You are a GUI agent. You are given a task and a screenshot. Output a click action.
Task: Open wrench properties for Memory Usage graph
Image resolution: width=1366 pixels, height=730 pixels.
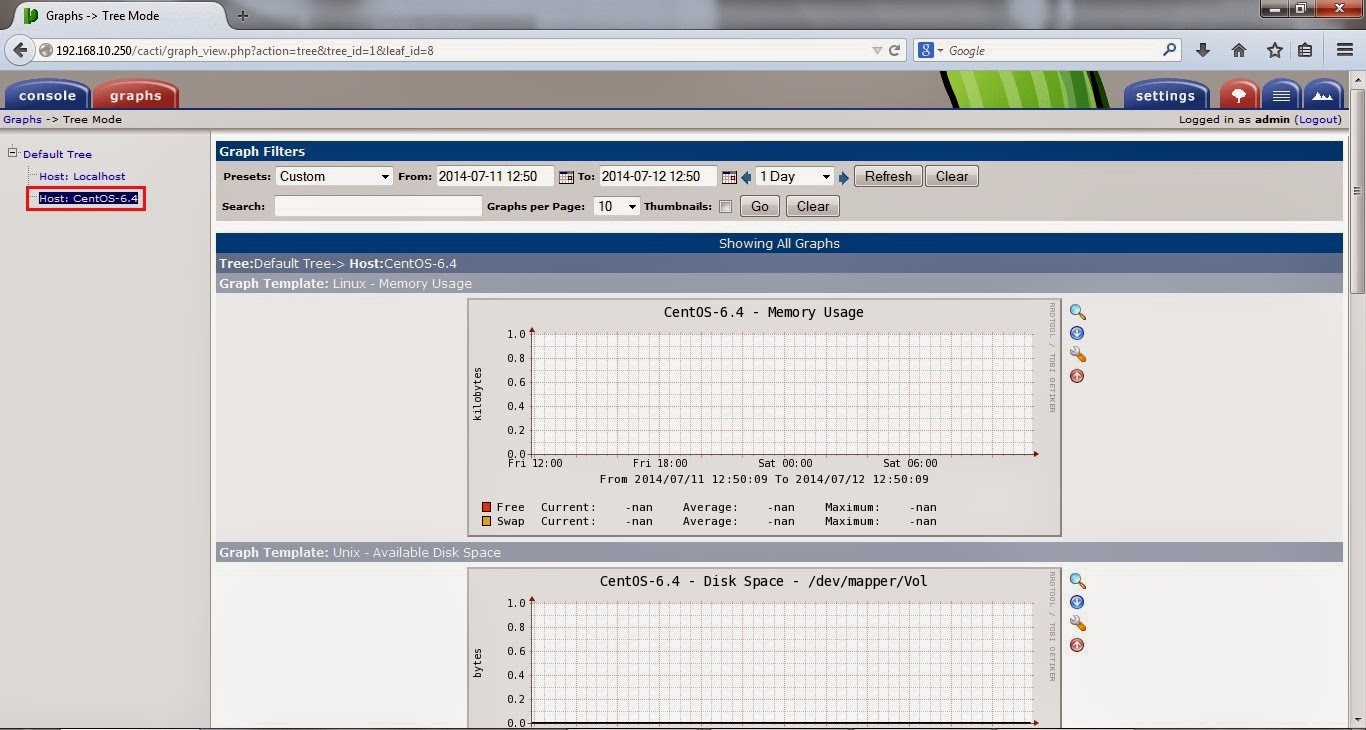click(x=1077, y=355)
